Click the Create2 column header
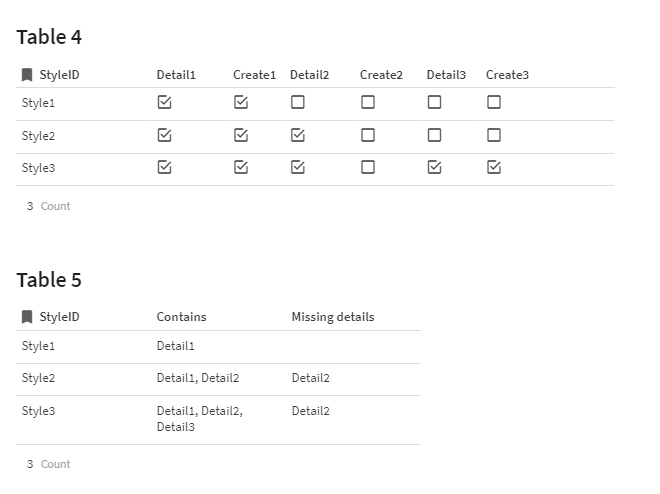660x494 pixels. (x=381, y=75)
